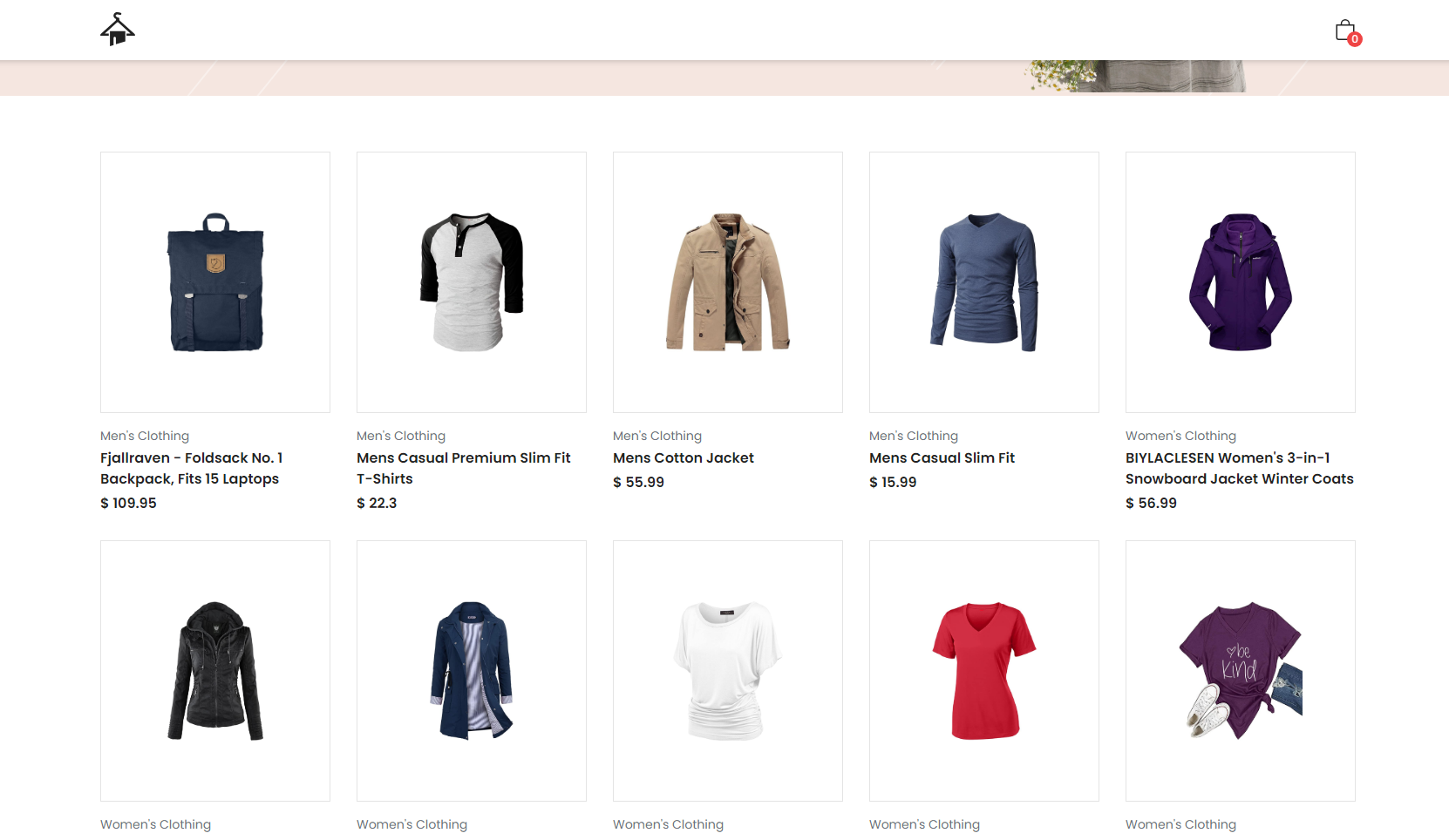Click the Mens Casual Slim Fit title
Viewport: 1449px width, 840px height.
[942, 457]
